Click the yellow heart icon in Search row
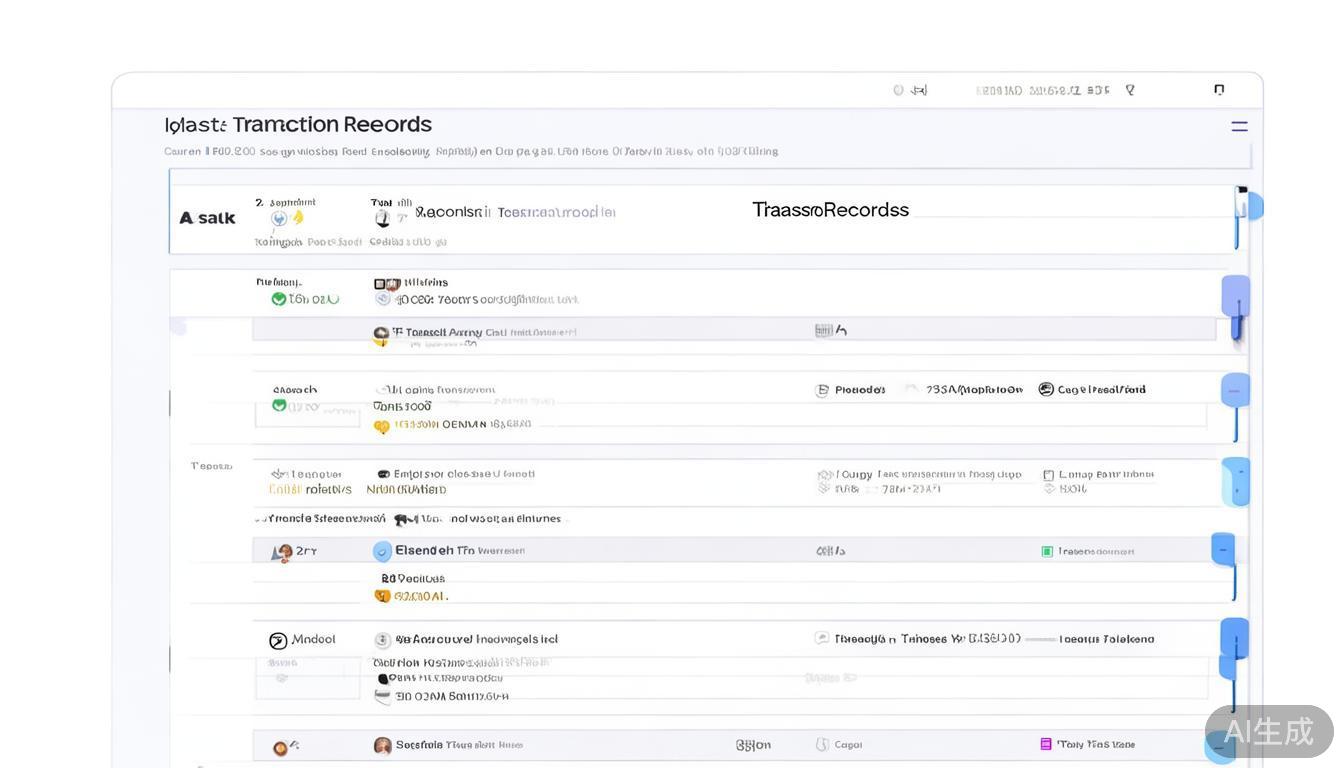1344x768 pixels. coord(381,426)
